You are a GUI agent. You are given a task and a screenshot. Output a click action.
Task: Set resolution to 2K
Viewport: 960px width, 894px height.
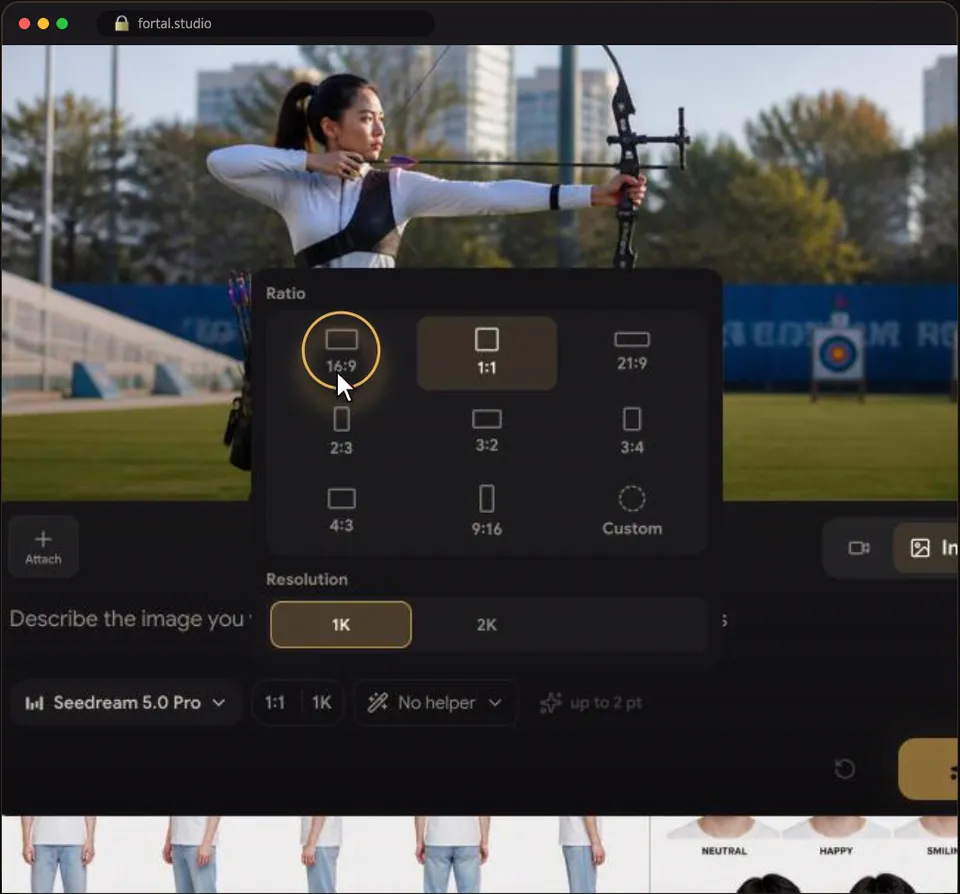pos(487,625)
